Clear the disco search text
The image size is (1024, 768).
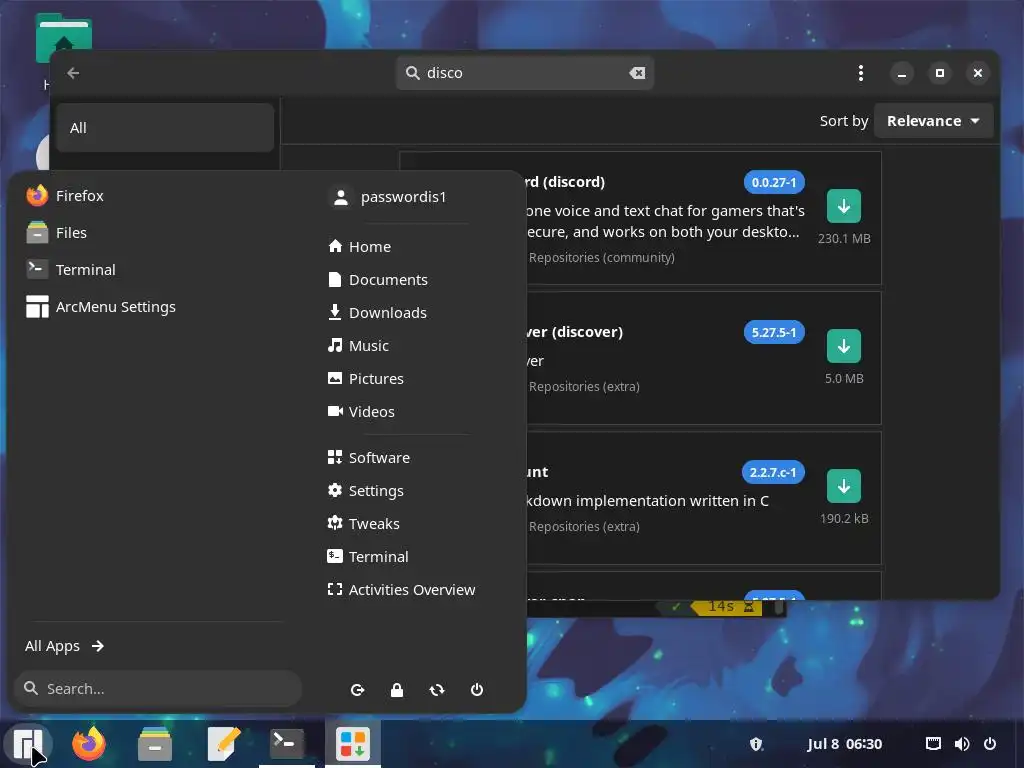point(637,73)
